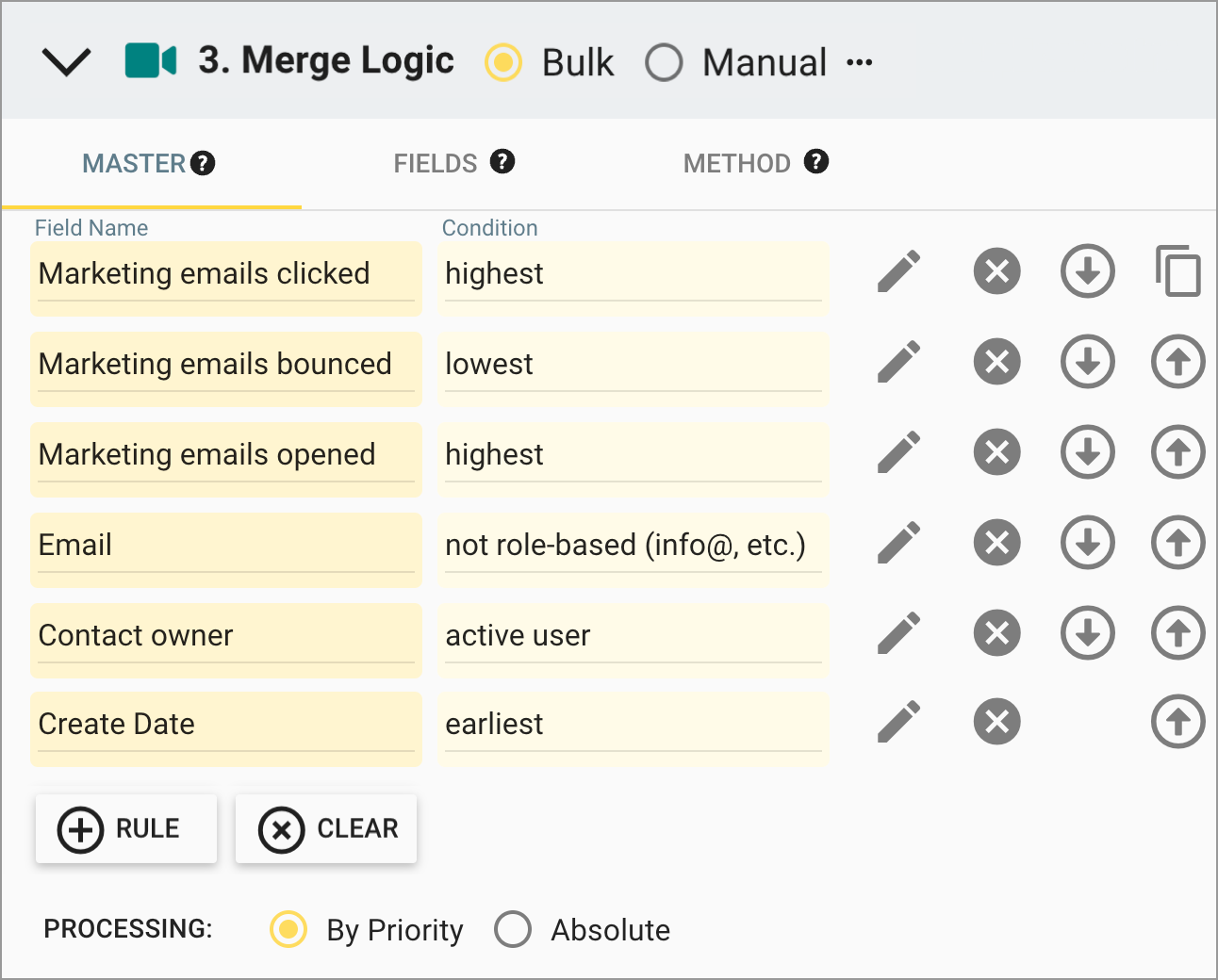The width and height of the screenshot is (1218, 980).
Task: Click the Contact owner field name input
Action: [225, 636]
